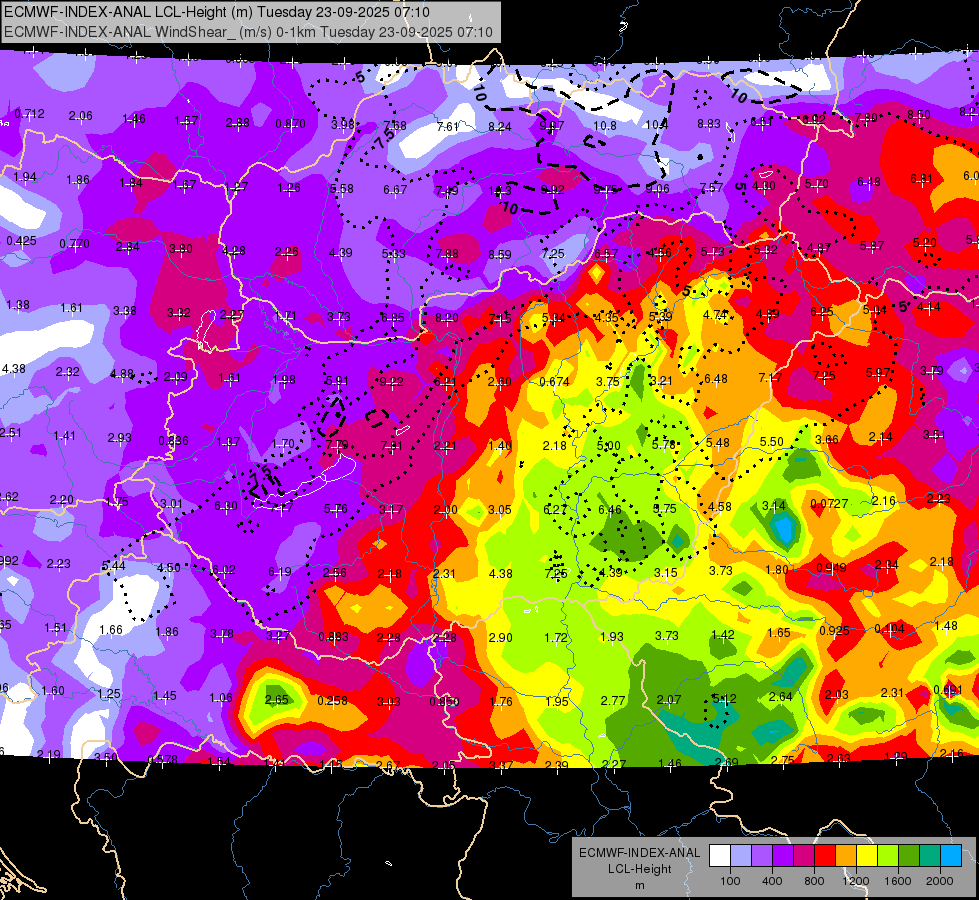The height and width of the screenshot is (900, 979).
Task: Click the number 1.66 on the map
Action: 111,630
